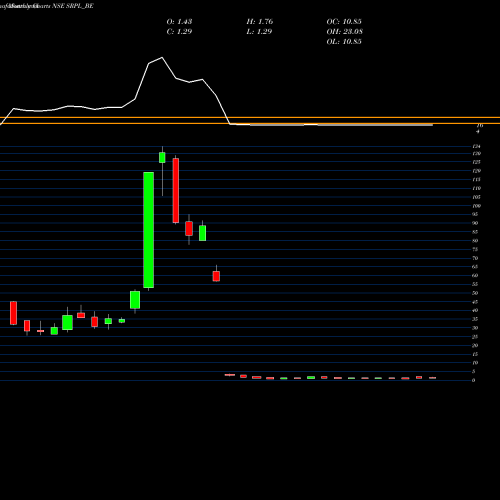The width and height of the screenshot is (500, 500).
Task: Click the '0' price axis label
Action: (474, 380)
